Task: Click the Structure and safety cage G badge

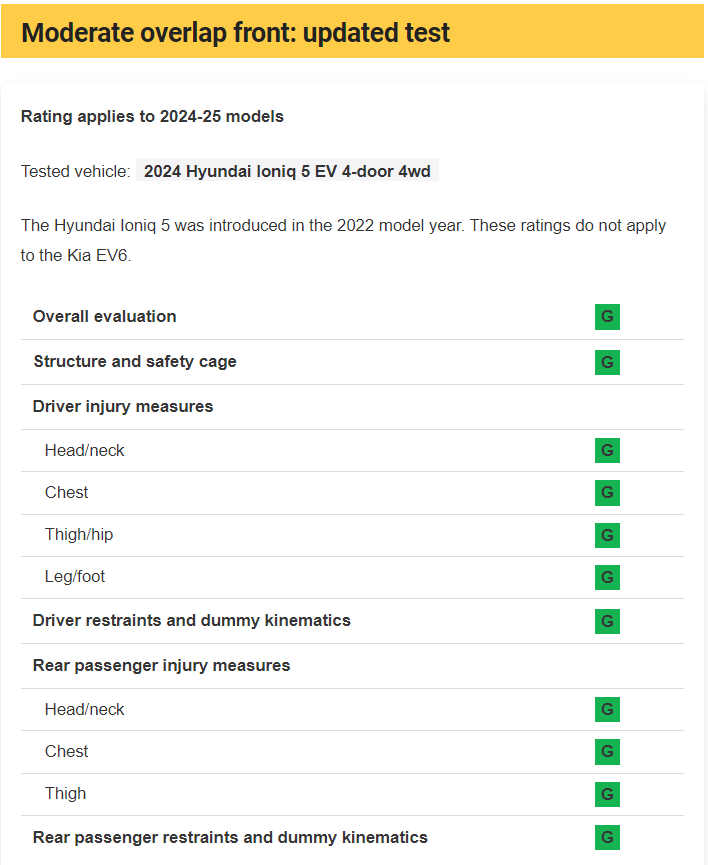Action: (607, 362)
